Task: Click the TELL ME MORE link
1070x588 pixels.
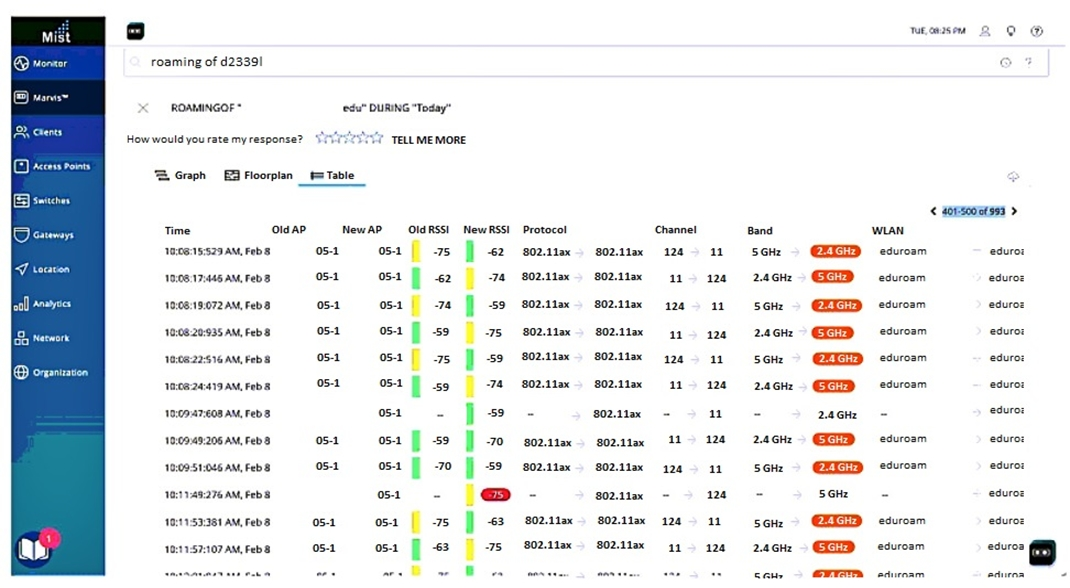Action: pos(428,140)
